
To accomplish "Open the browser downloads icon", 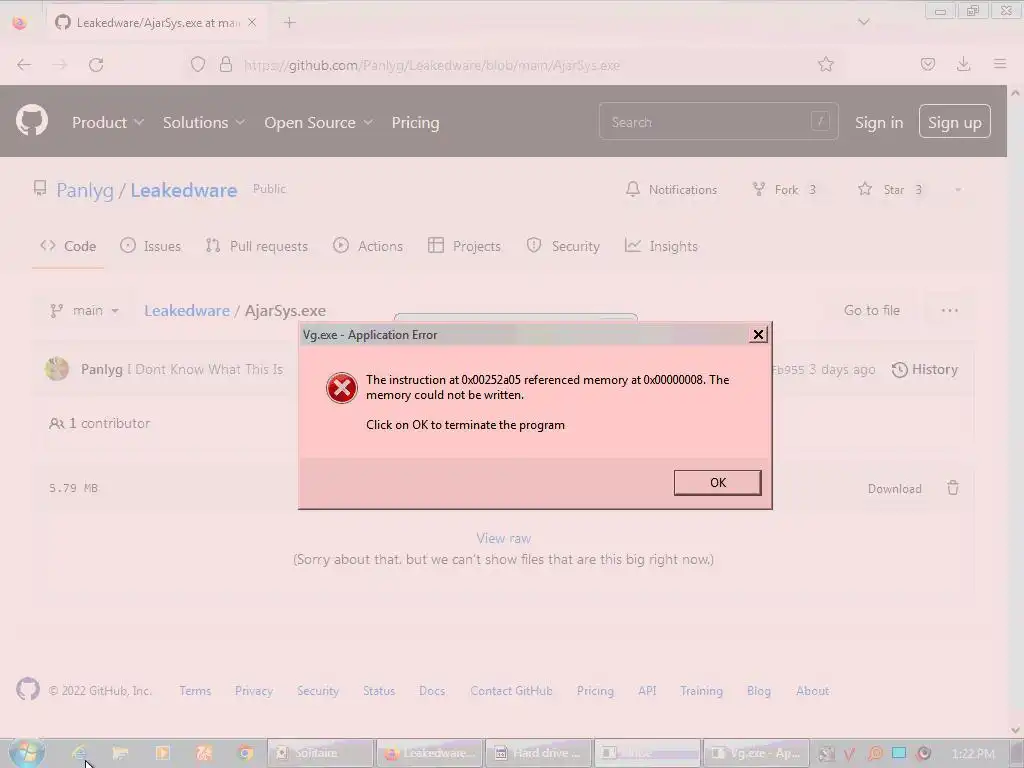I will (x=964, y=64).
